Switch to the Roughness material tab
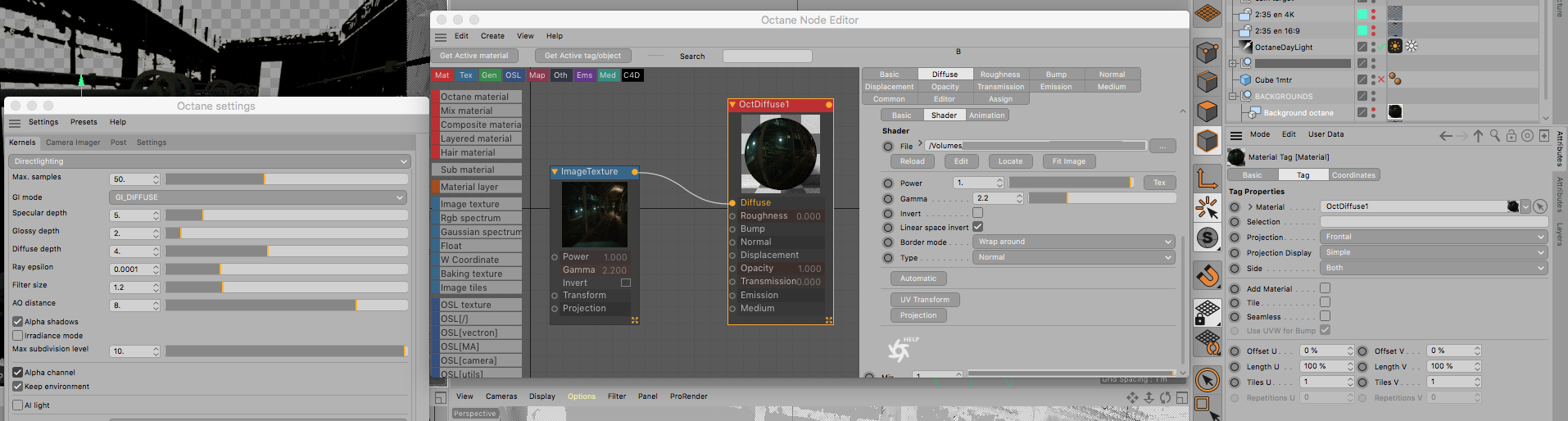 pyautogui.click(x=1000, y=75)
